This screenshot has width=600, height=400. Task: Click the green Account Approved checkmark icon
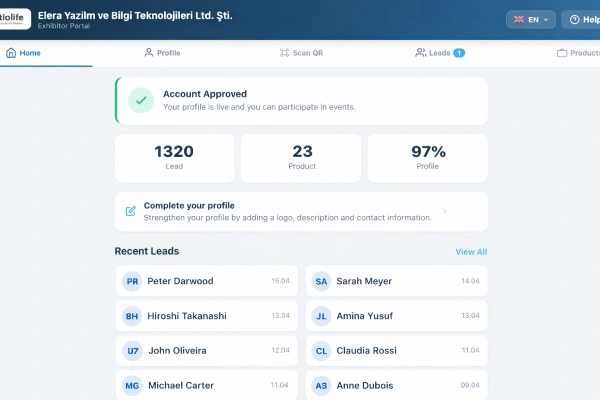point(143,100)
